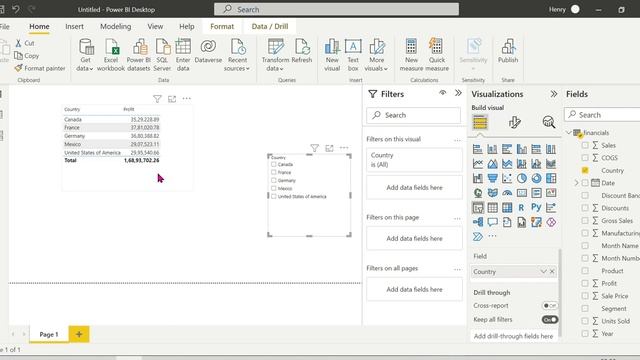Viewport: 640px width, 360px height.
Task: Select the Matrix visualization
Action: (507, 208)
